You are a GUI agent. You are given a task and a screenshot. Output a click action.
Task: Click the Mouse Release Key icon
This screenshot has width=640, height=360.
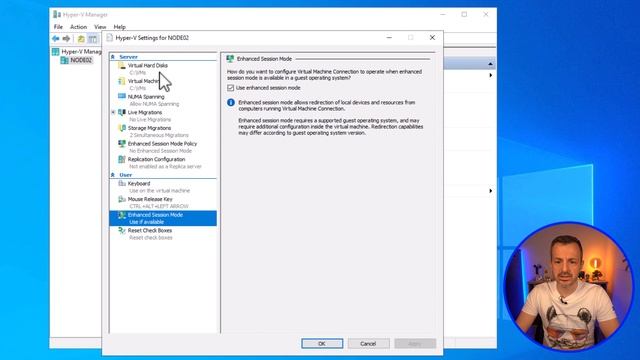tap(122, 199)
